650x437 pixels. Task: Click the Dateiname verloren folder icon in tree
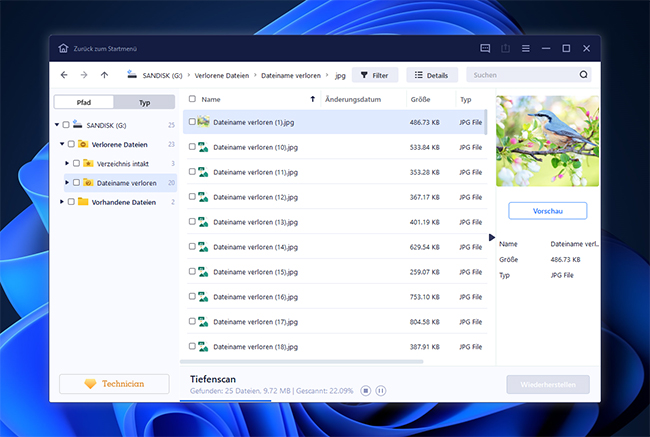[88, 182]
